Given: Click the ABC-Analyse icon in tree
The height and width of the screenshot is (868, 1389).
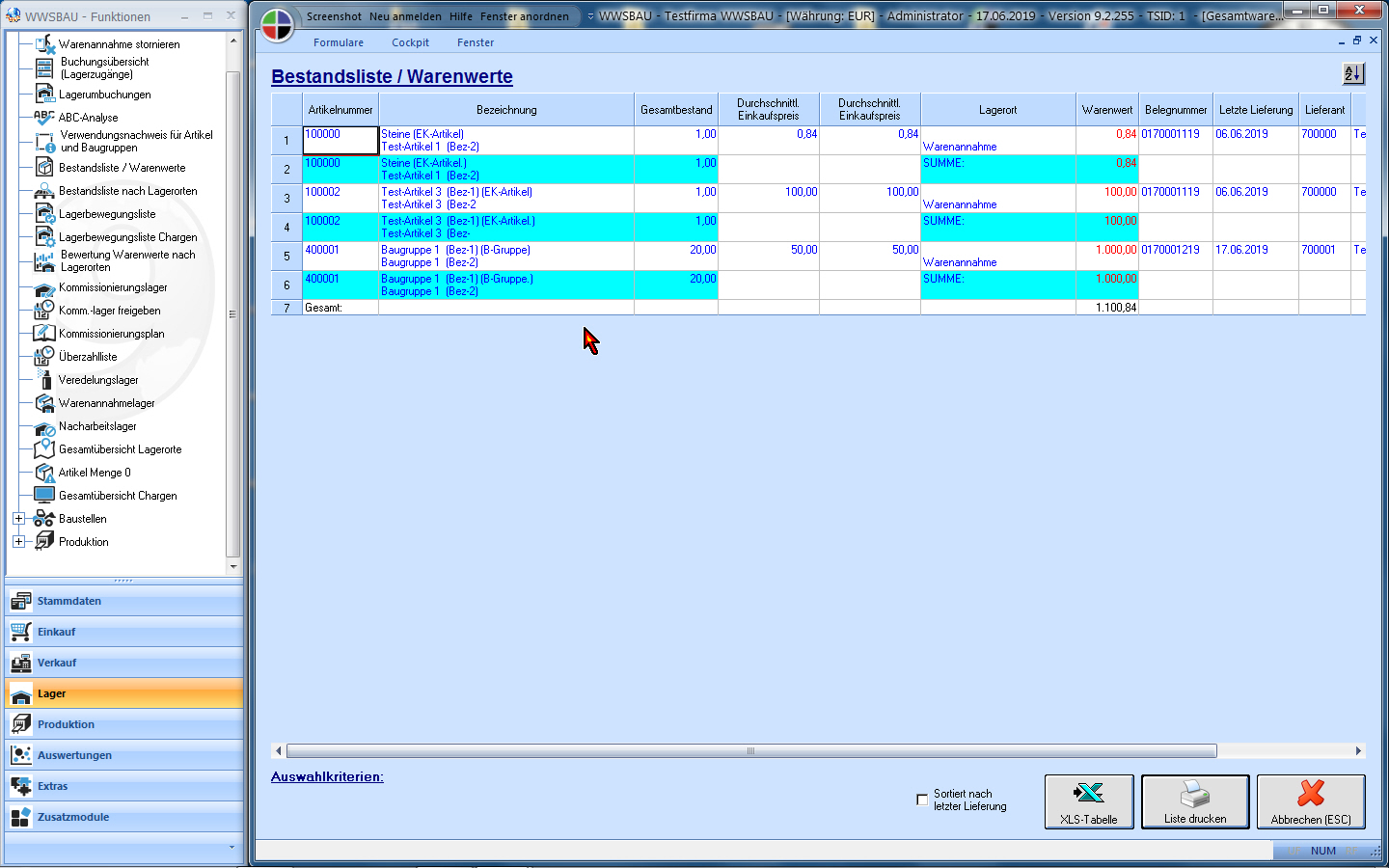Looking at the screenshot, I should click(44, 117).
